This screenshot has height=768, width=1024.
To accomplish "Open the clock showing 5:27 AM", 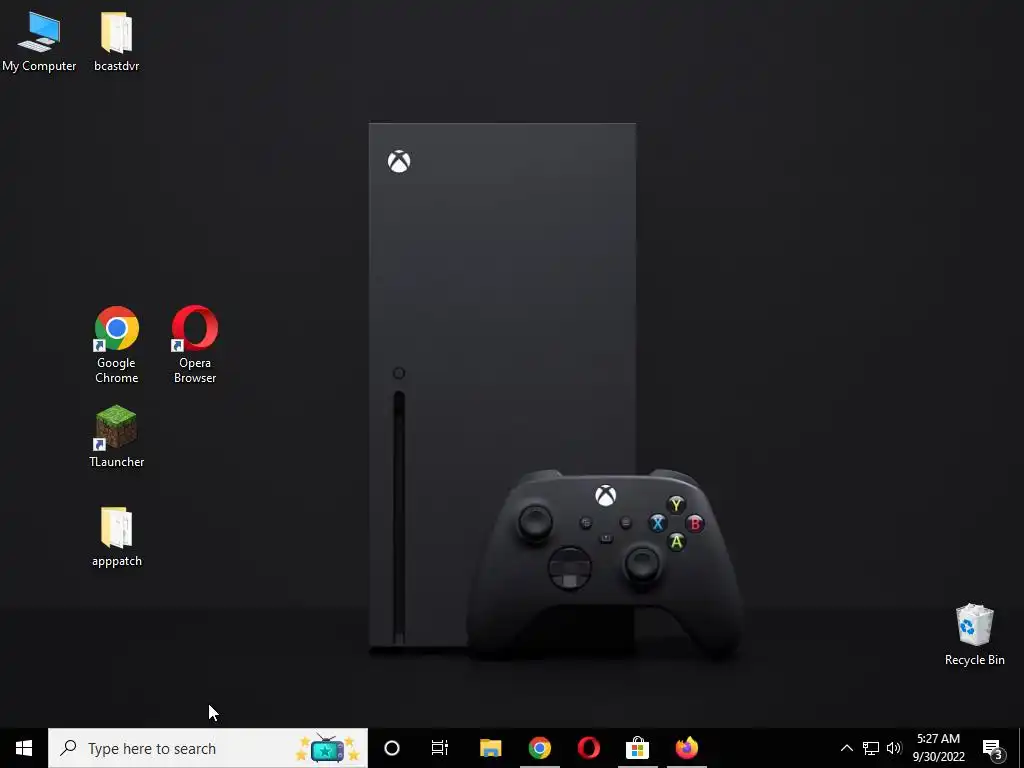I will (x=938, y=748).
